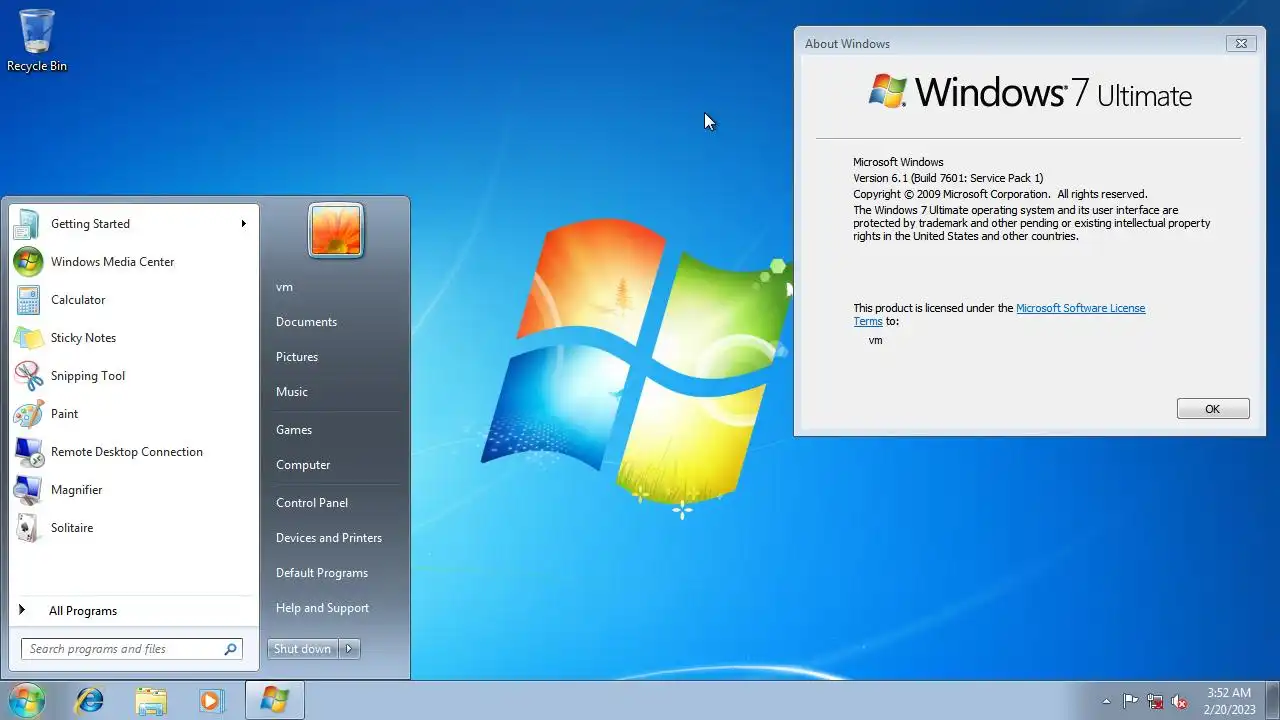This screenshot has height=720, width=1280.
Task: Open the Shut down options arrow
Action: pos(349,649)
